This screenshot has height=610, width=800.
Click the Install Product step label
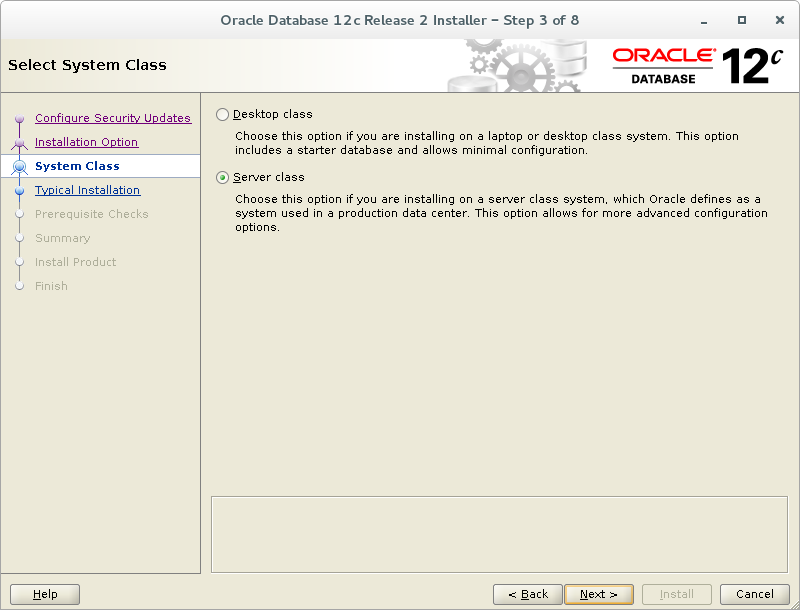point(76,262)
